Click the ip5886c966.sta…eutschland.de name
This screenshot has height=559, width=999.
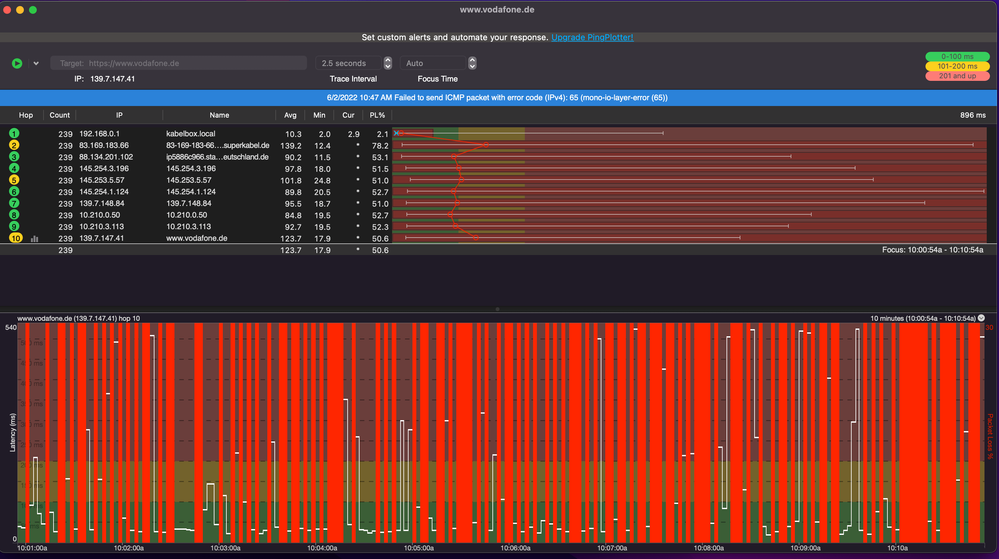click(217, 157)
